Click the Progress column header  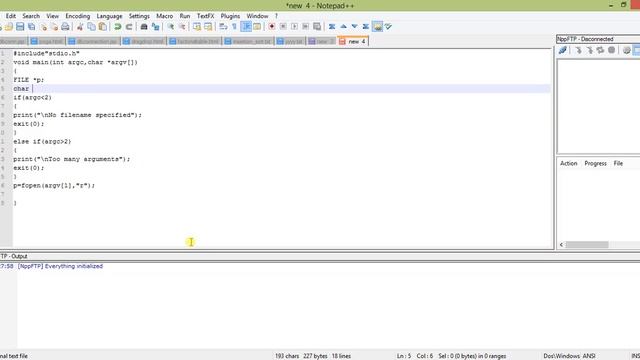pyautogui.click(x=596, y=163)
